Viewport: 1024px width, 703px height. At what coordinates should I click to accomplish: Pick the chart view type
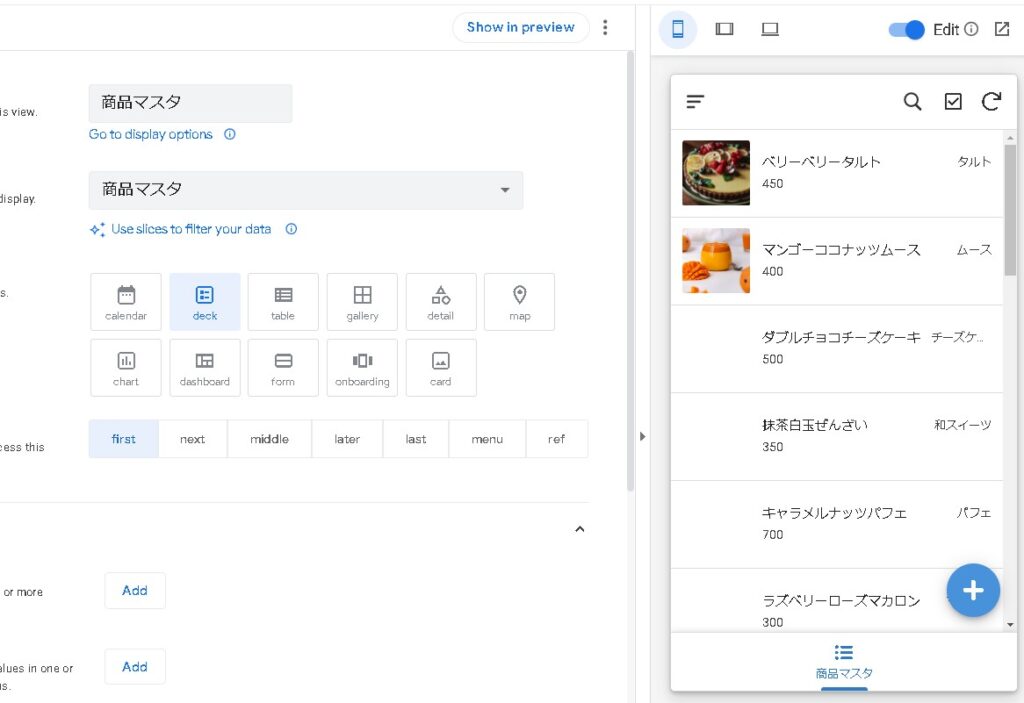pos(125,367)
